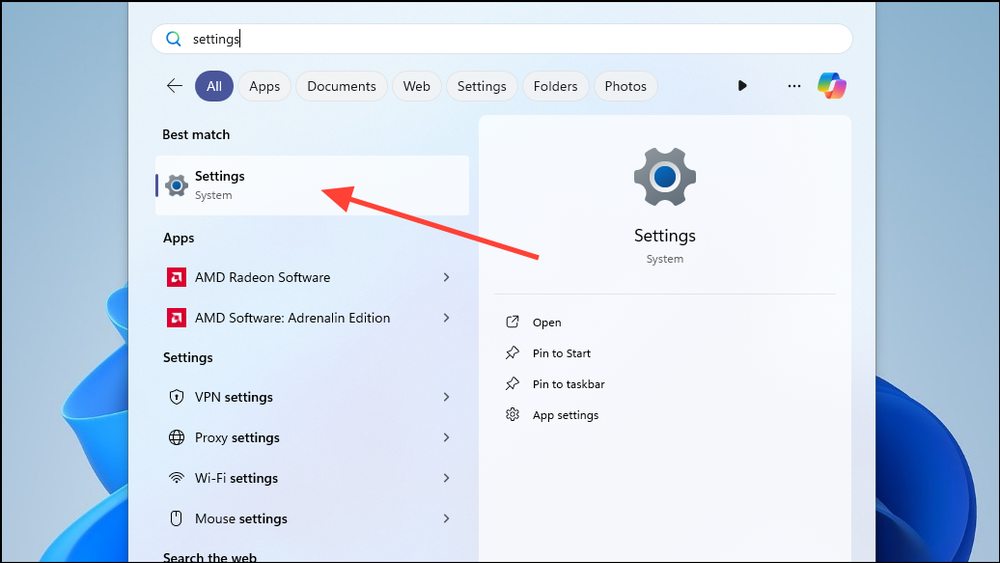Switch to the Apps filter tab
The height and width of the screenshot is (563, 1000).
pyautogui.click(x=265, y=86)
